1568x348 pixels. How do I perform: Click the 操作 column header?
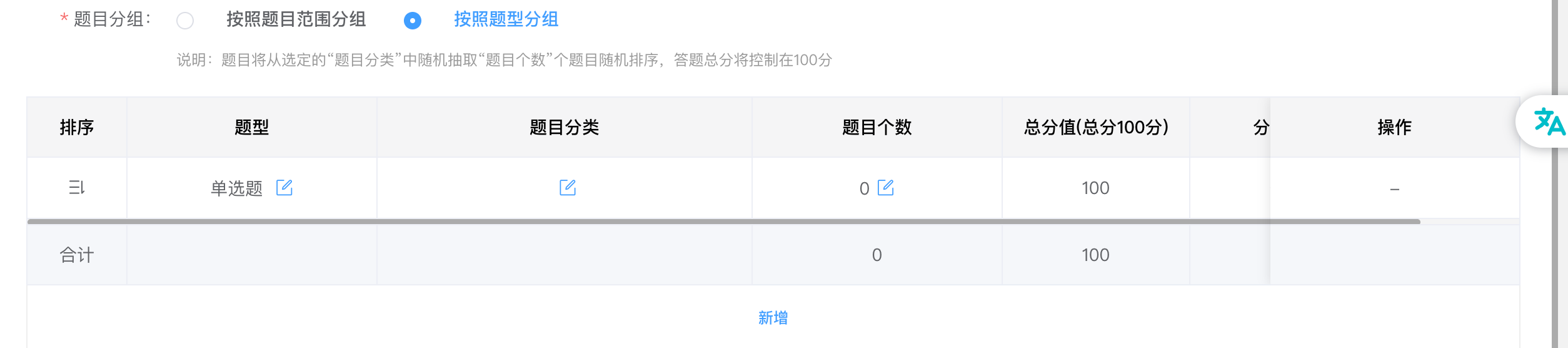1395,127
